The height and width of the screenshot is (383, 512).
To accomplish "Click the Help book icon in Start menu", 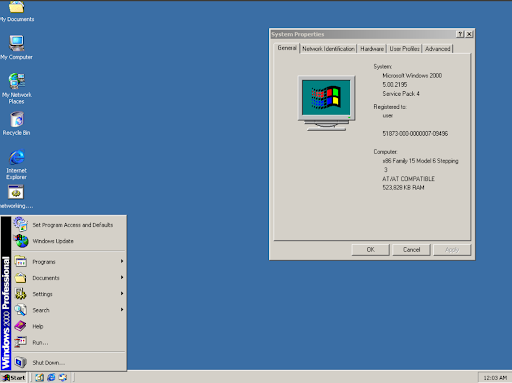I will pos(21,326).
